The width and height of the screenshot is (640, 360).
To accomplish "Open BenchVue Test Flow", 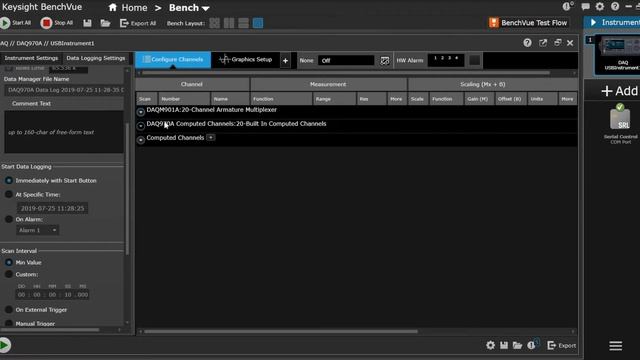I will tap(528, 23).
